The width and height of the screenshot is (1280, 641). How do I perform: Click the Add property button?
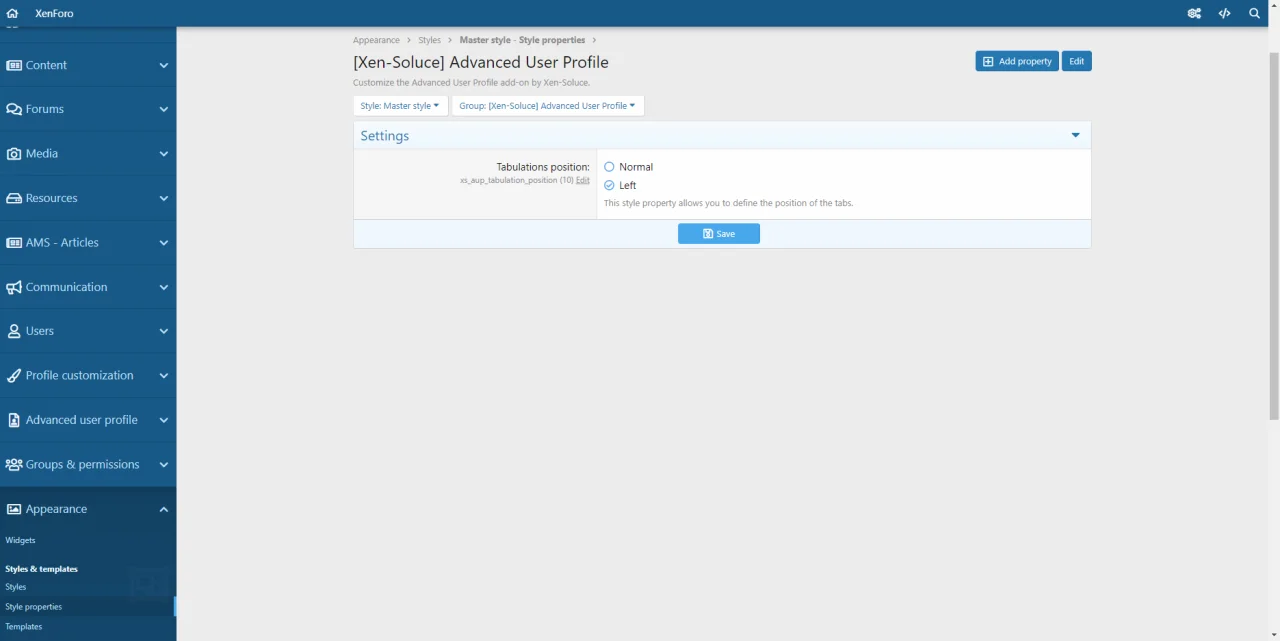[x=1017, y=62]
